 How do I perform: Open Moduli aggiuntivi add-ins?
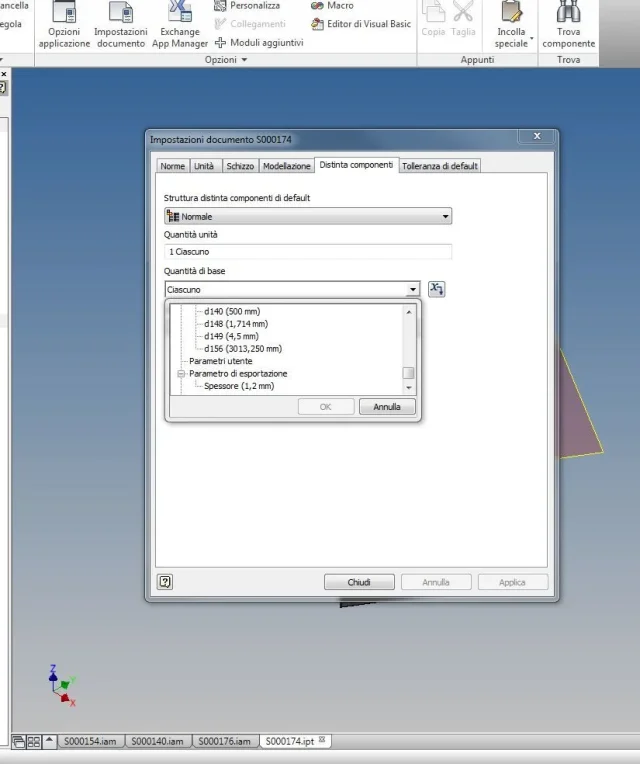coord(259,43)
